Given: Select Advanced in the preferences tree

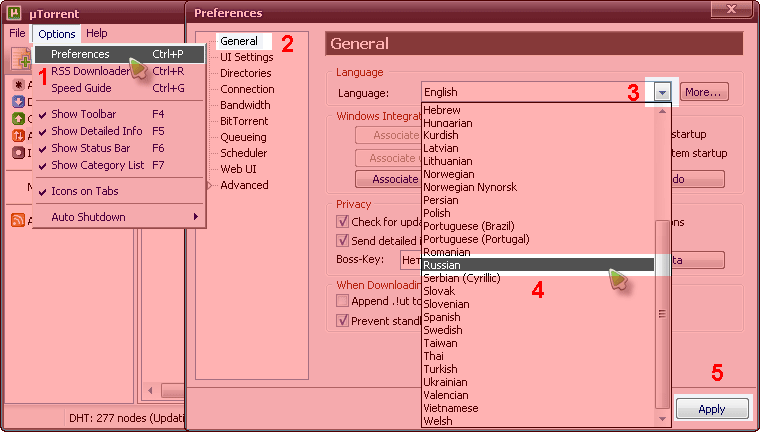Looking at the screenshot, I should coord(244,185).
